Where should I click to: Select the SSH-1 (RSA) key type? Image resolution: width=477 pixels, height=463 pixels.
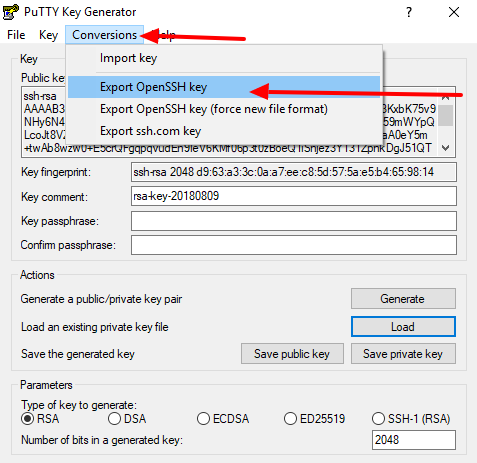pos(411,419)
